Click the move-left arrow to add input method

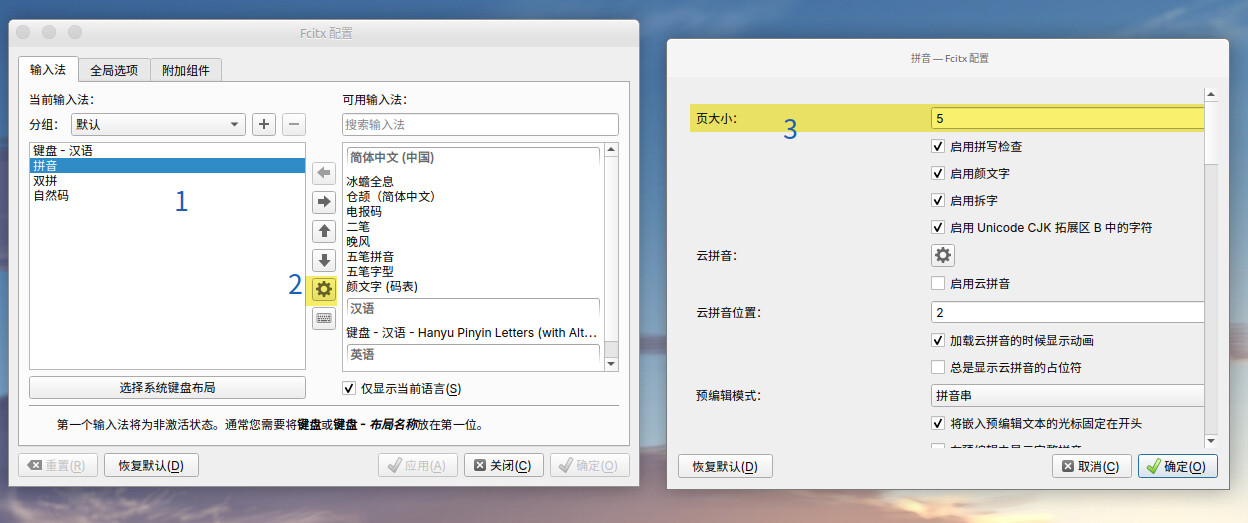click(x=324, y=173)
